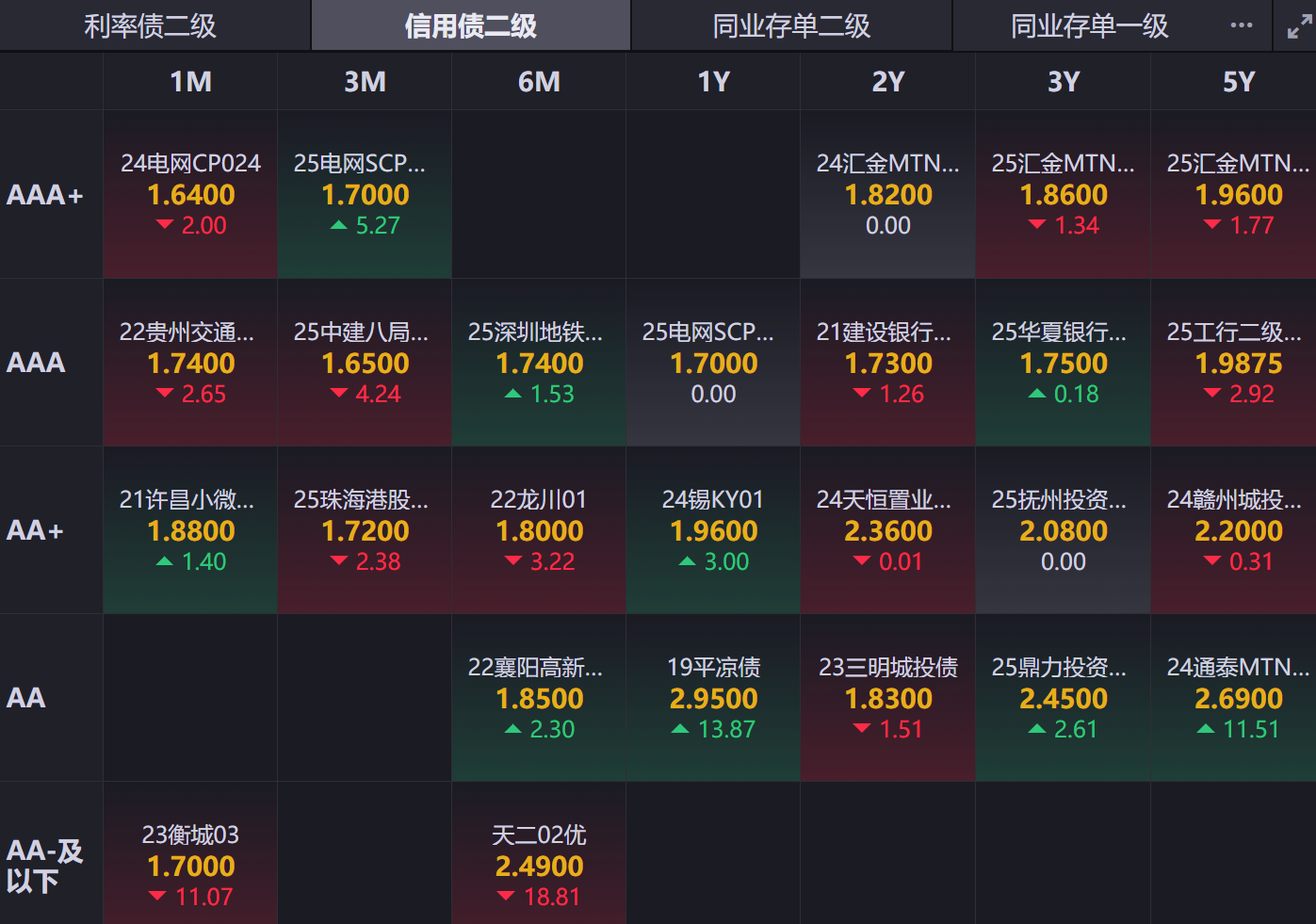The width and height of the screenshot is (1316, 924).
Task: Click the 1M column header
Action: [190, 82]
